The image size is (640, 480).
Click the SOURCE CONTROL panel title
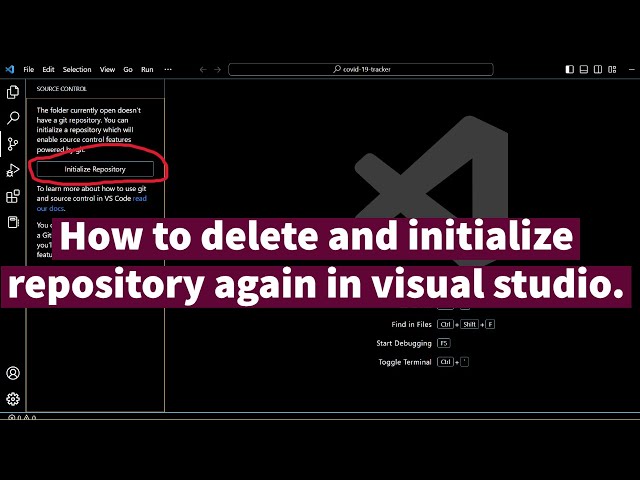(x=62, y=89)
